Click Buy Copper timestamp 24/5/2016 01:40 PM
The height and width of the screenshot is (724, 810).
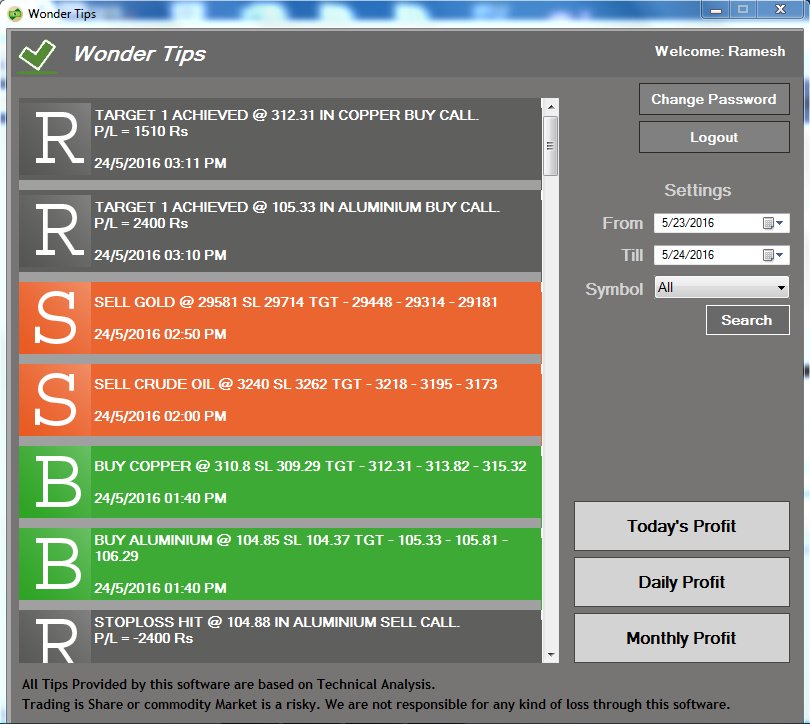pyautogui.click(x=160, y=498)
